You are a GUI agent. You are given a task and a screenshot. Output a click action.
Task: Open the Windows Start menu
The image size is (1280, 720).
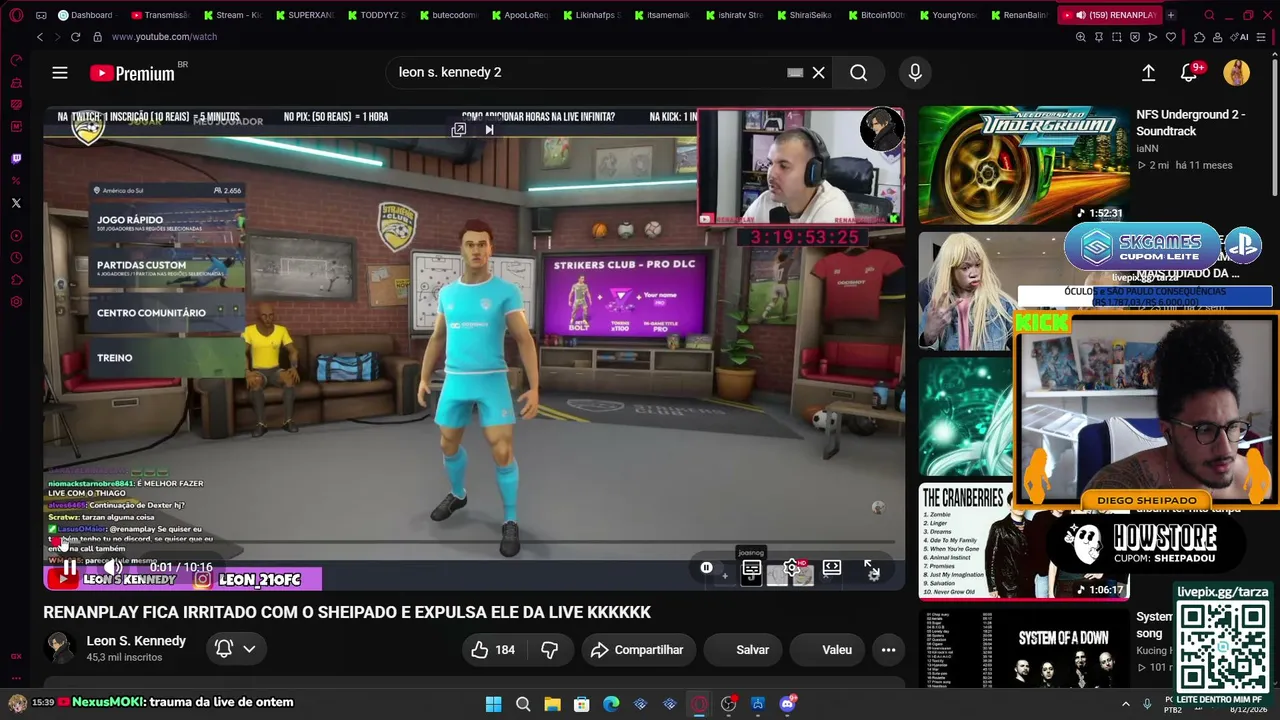coord(493,704)
